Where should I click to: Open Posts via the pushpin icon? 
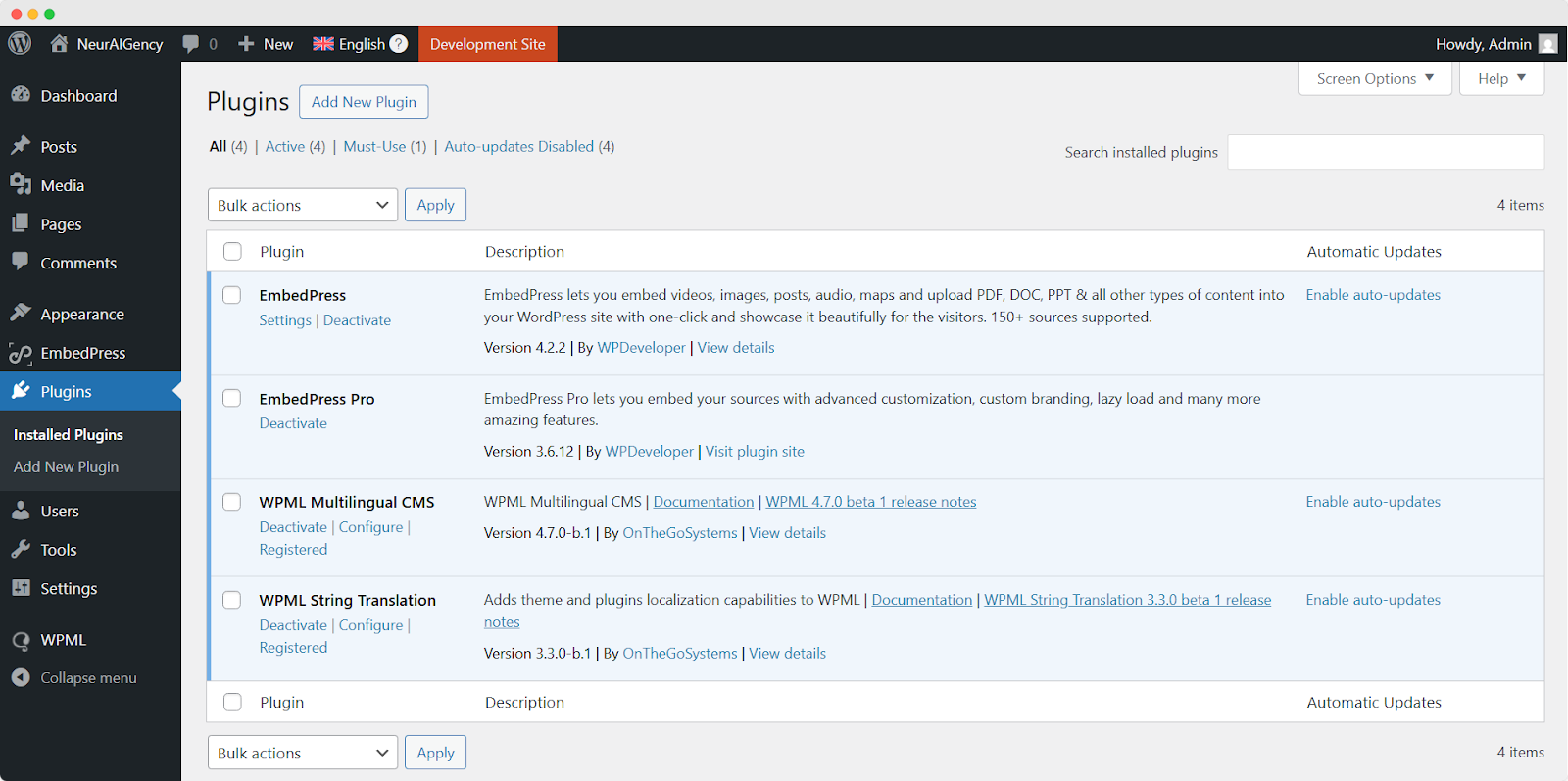21,146
